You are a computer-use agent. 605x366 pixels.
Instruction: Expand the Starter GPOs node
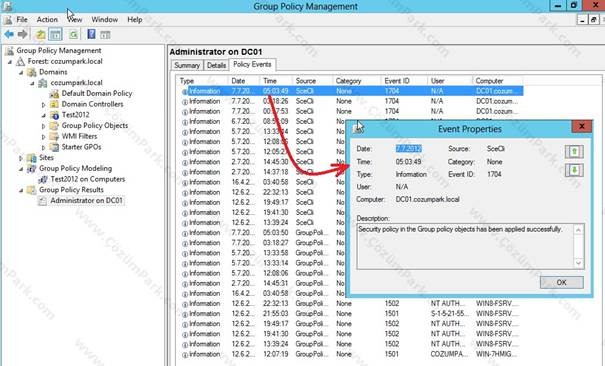pyautogui.click(x=44, y=148)
